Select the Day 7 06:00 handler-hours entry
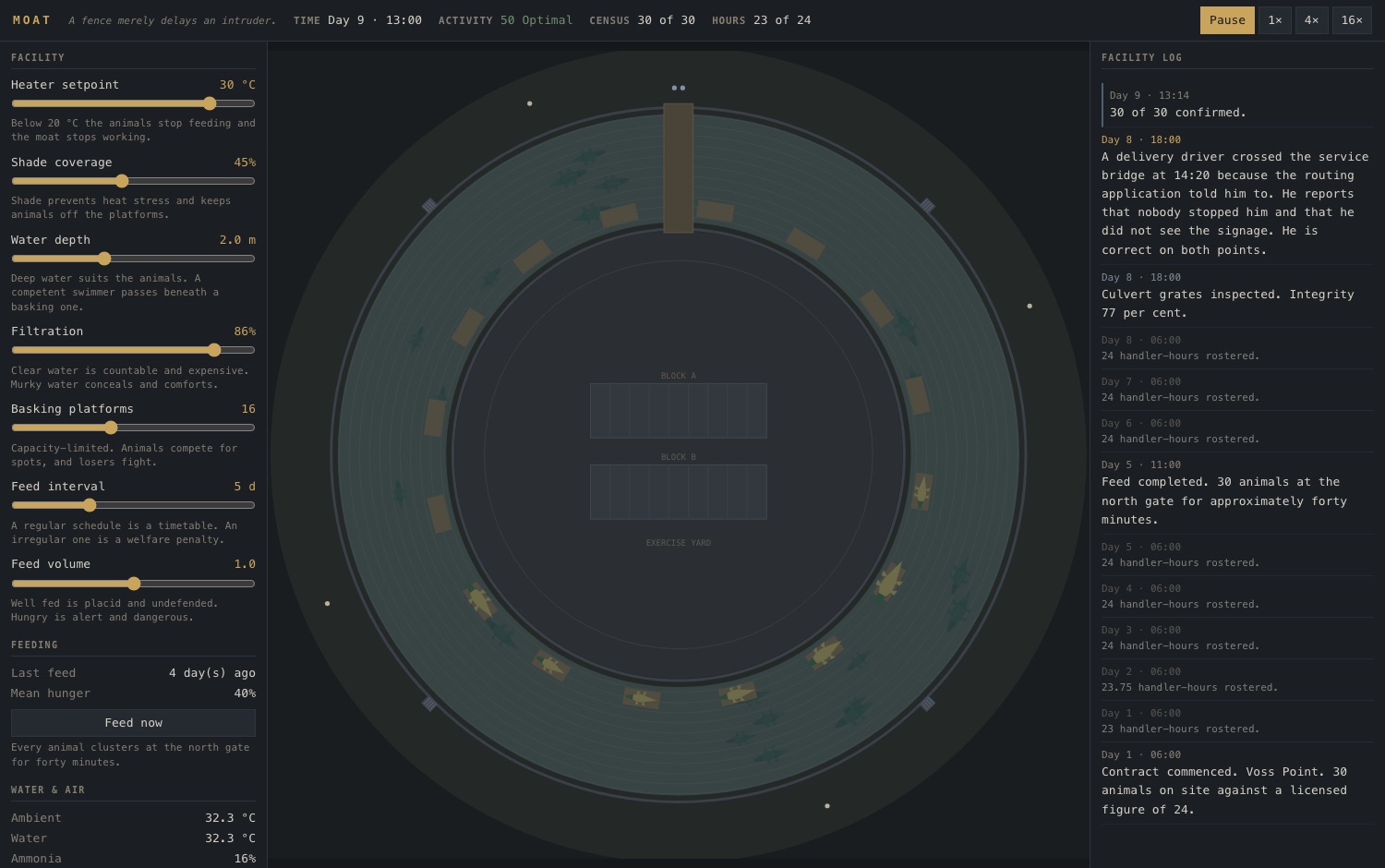Viewport: 1385px width, 868px height. (x=1237, y=390)
